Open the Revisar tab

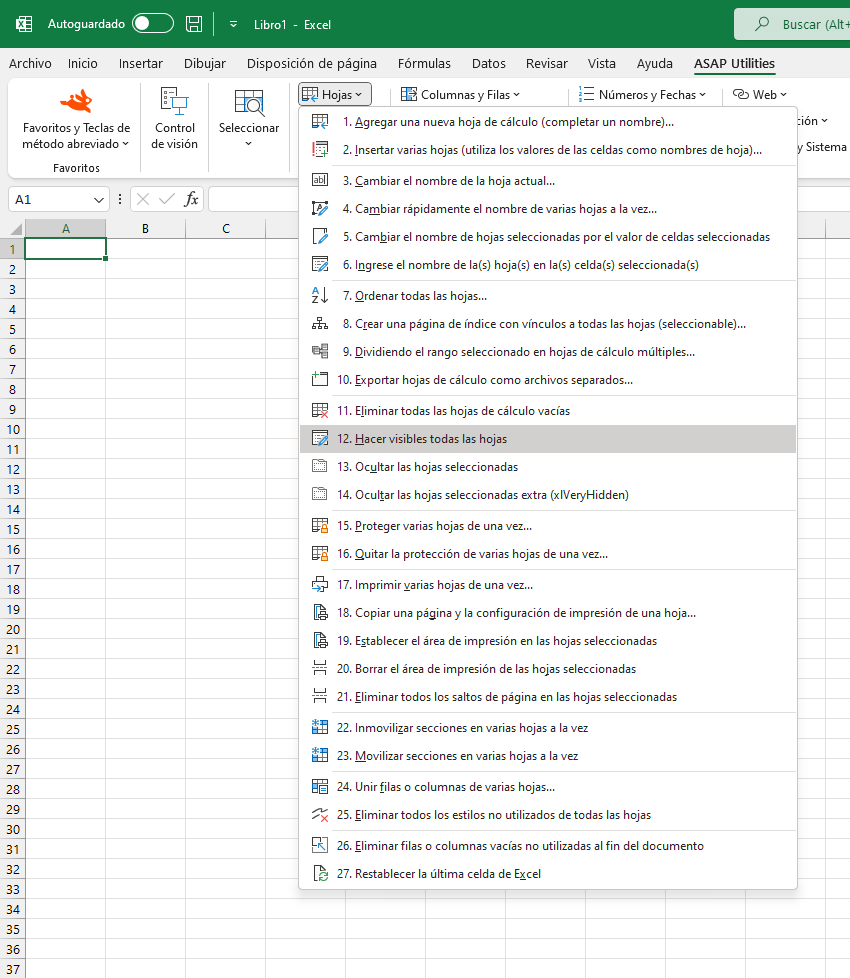point(546,64)
